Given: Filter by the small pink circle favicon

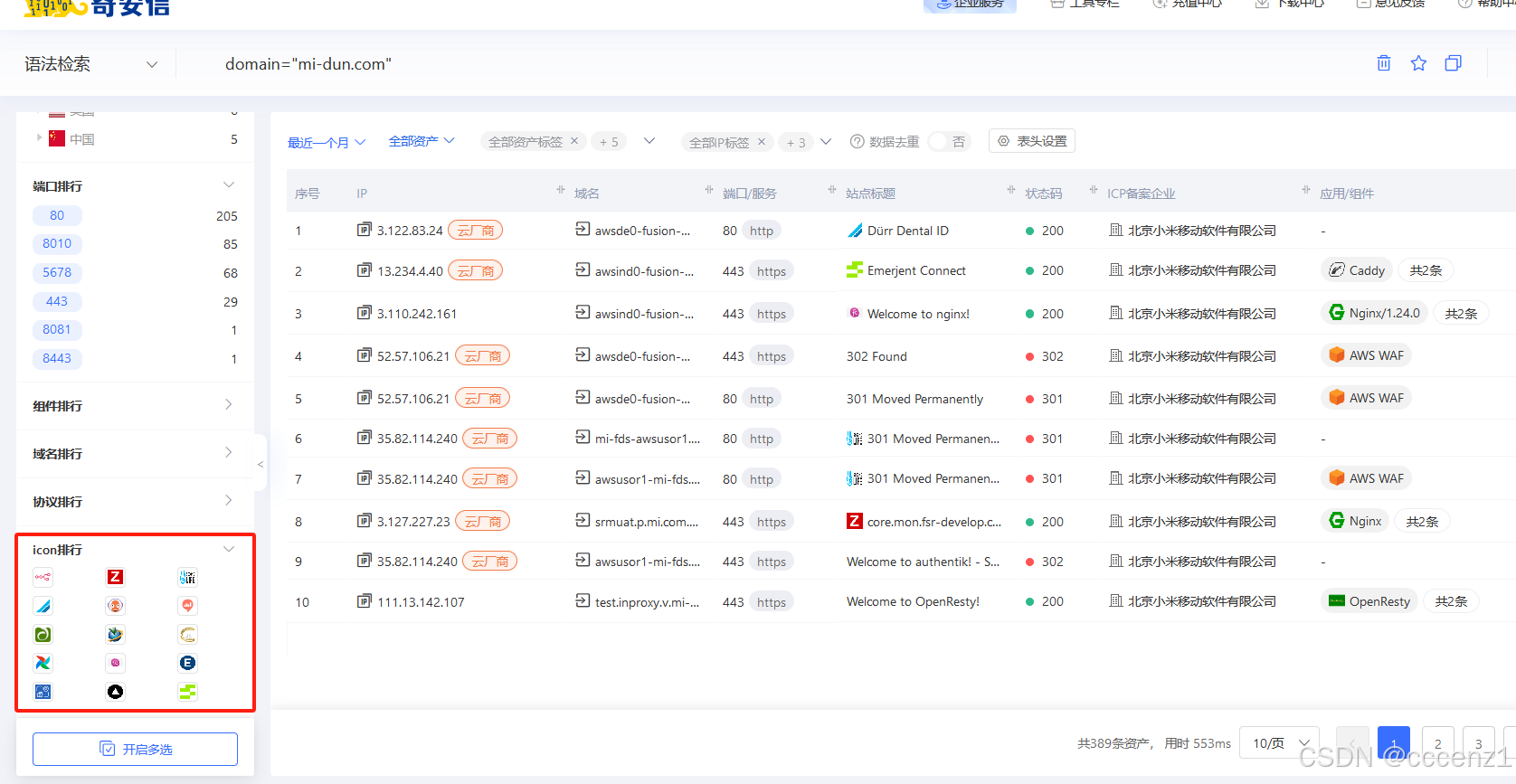Looking at the screenshot, I should click(115, 663).
